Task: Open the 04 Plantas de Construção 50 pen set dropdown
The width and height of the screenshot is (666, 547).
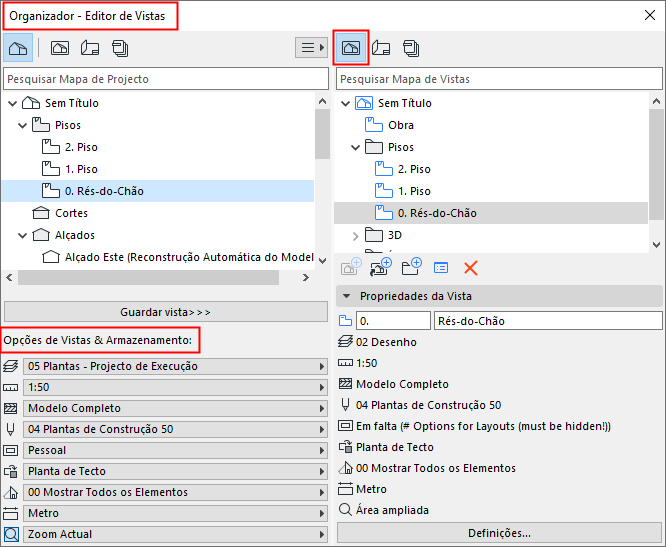Action: click(175, 429)
